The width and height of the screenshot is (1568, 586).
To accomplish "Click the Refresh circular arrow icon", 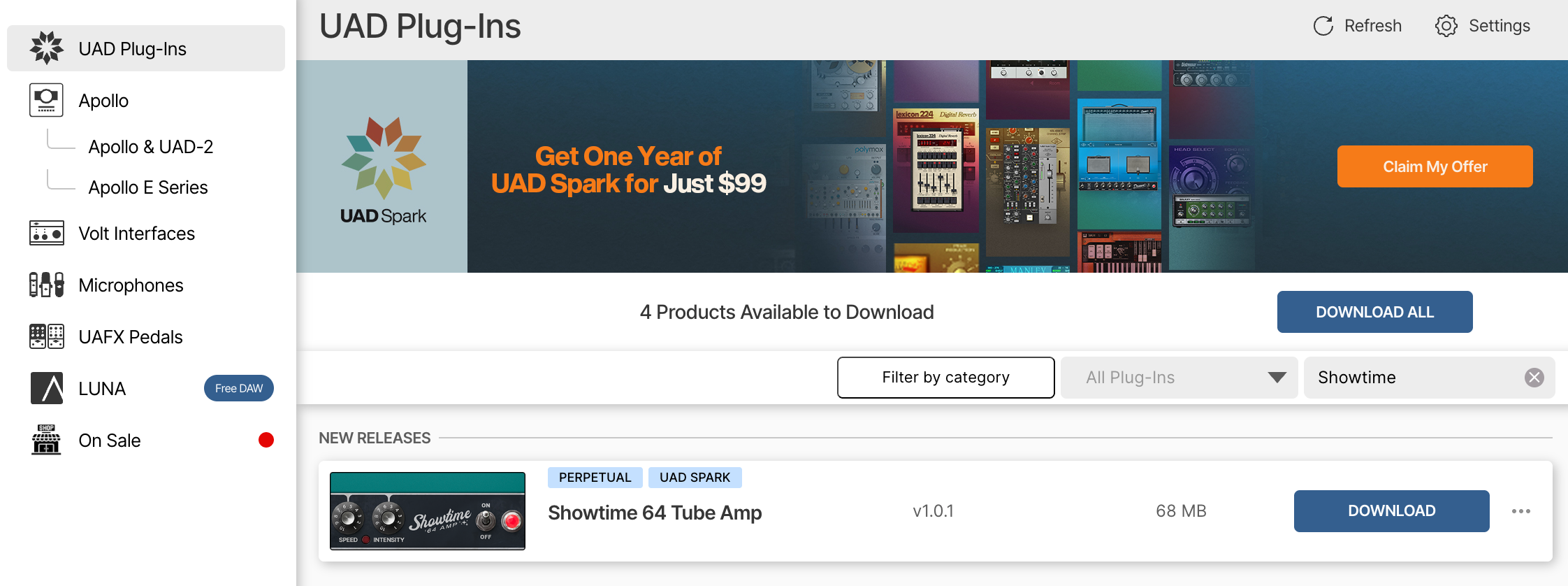I will click(1323, 26).
